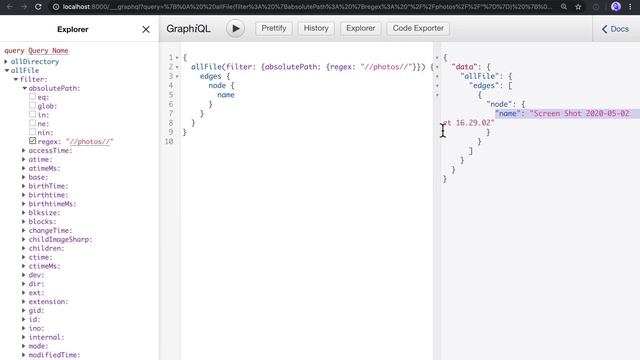Run the GraphQL query with the play button
The width and height of the screenshot is (640, 360).
[x=236, y=29]
